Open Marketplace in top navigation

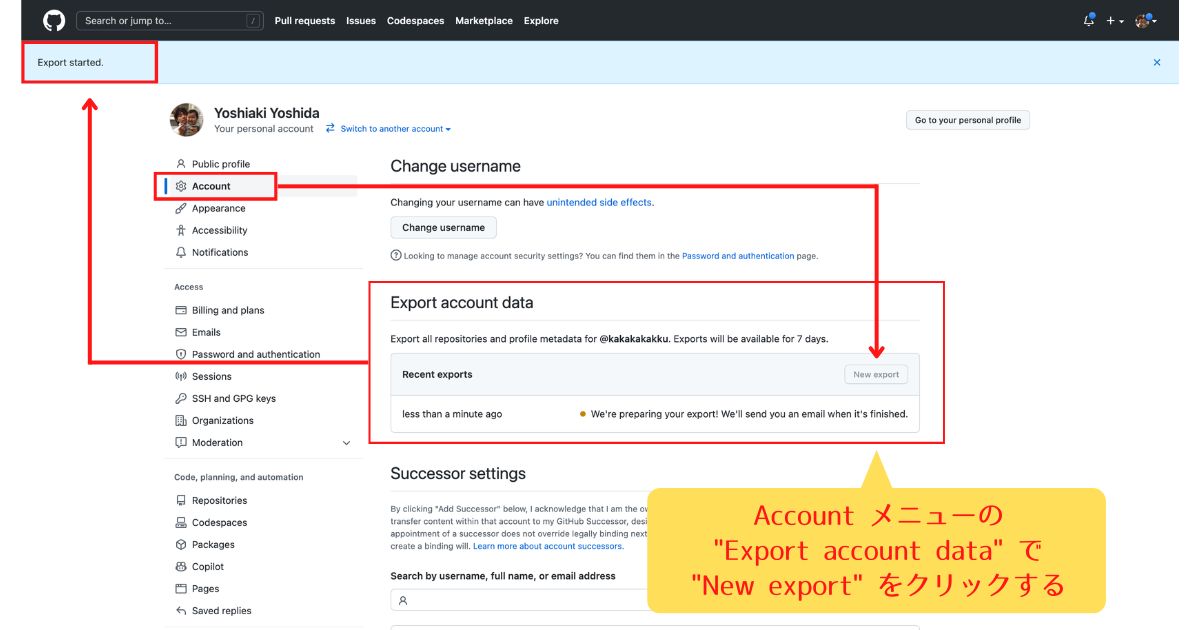tap(484, 21)
